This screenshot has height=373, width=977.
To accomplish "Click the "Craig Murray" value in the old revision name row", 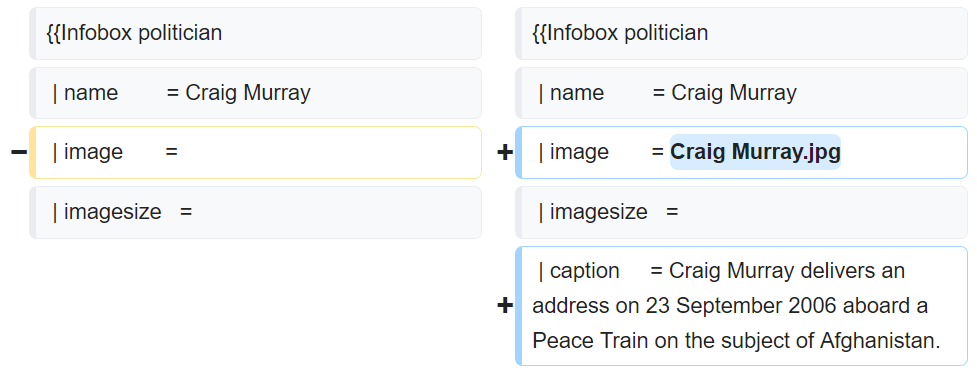I will [x=248, y=93].
